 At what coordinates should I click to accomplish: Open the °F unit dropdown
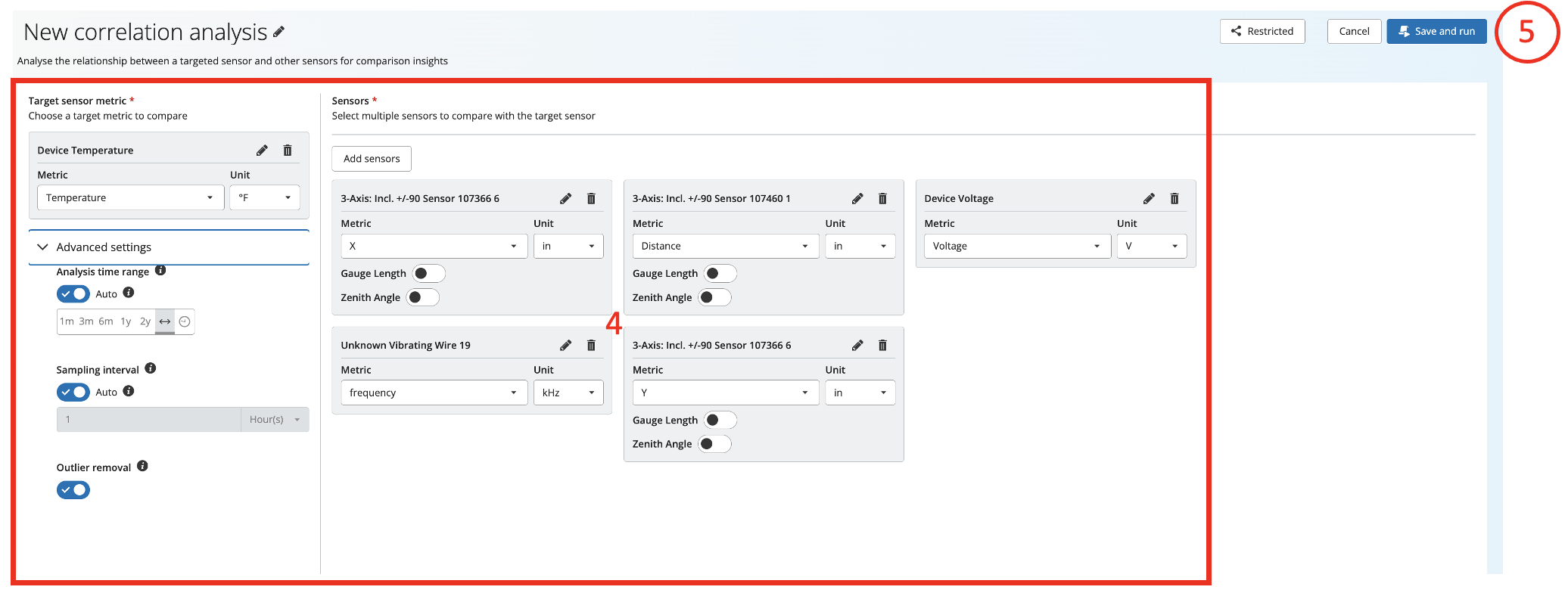[265, 197]
